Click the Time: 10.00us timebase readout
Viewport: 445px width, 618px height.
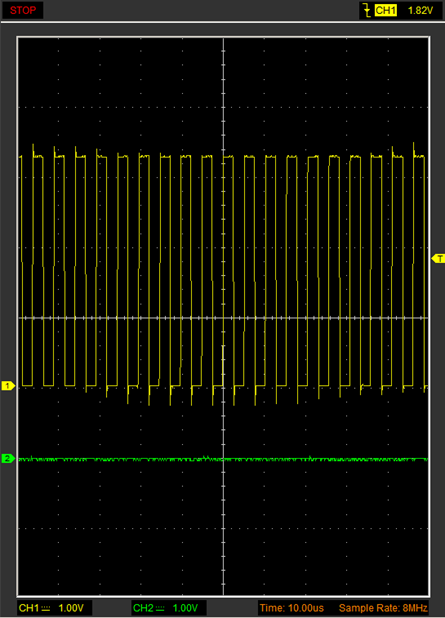tap(292, 608)
